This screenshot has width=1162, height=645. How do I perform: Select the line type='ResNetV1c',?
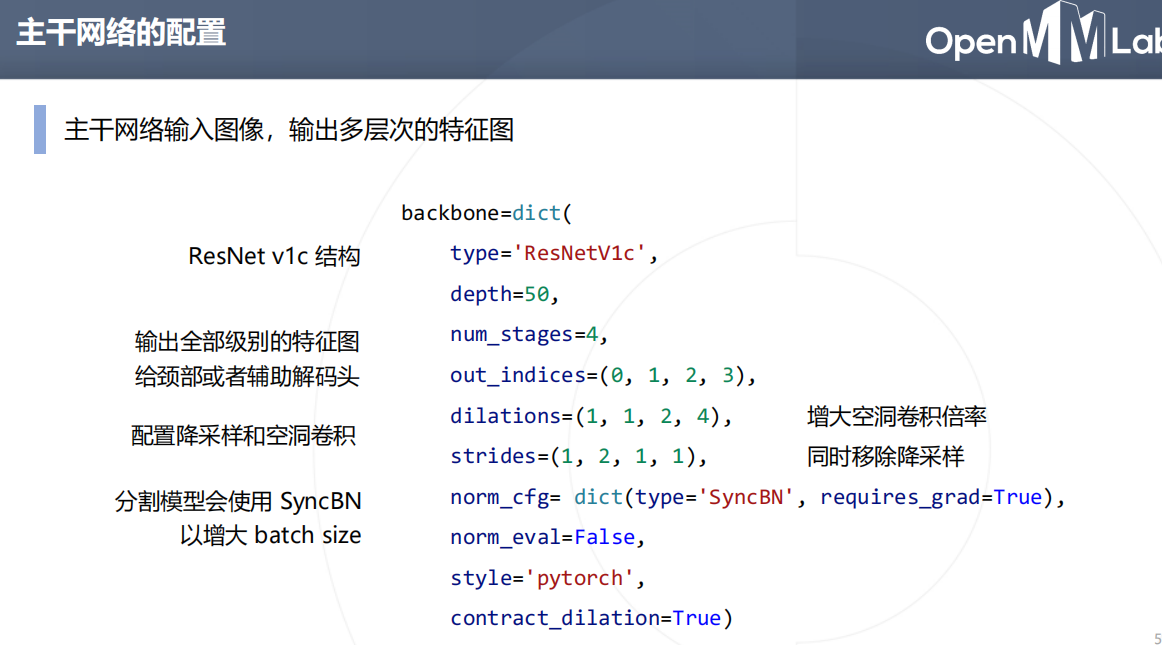coord(554,254)
